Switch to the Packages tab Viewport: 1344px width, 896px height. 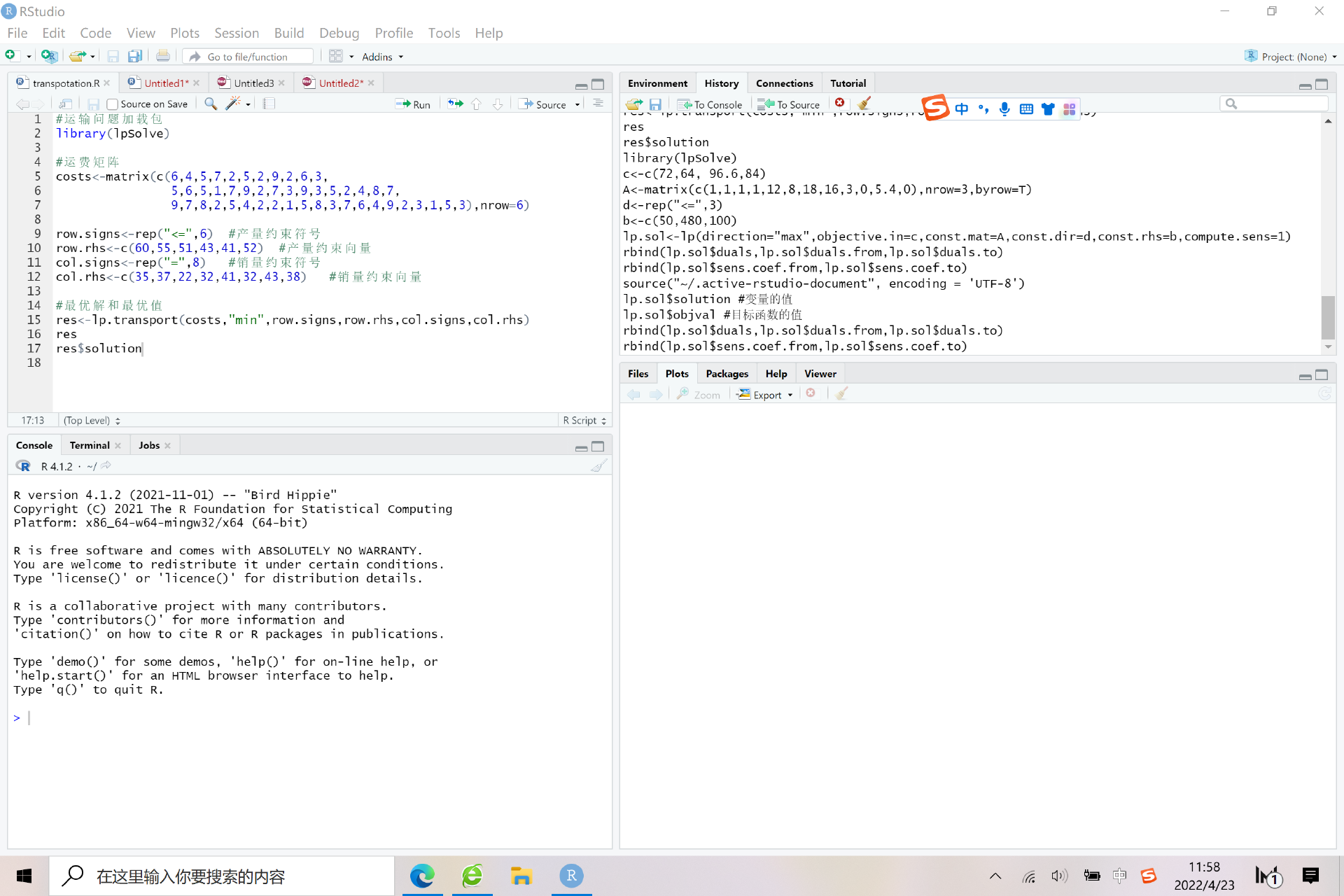[727, 374]
